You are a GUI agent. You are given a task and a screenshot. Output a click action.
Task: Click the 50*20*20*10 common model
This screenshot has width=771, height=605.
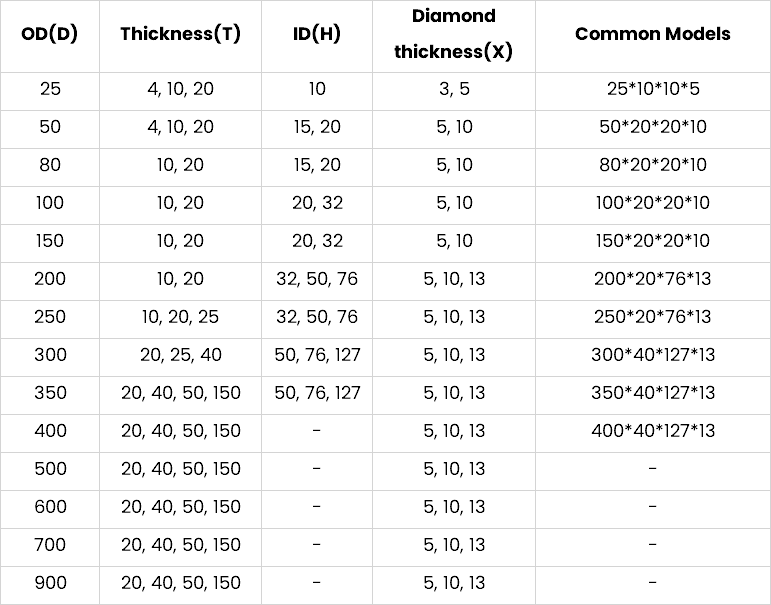(x=653, y=127)
